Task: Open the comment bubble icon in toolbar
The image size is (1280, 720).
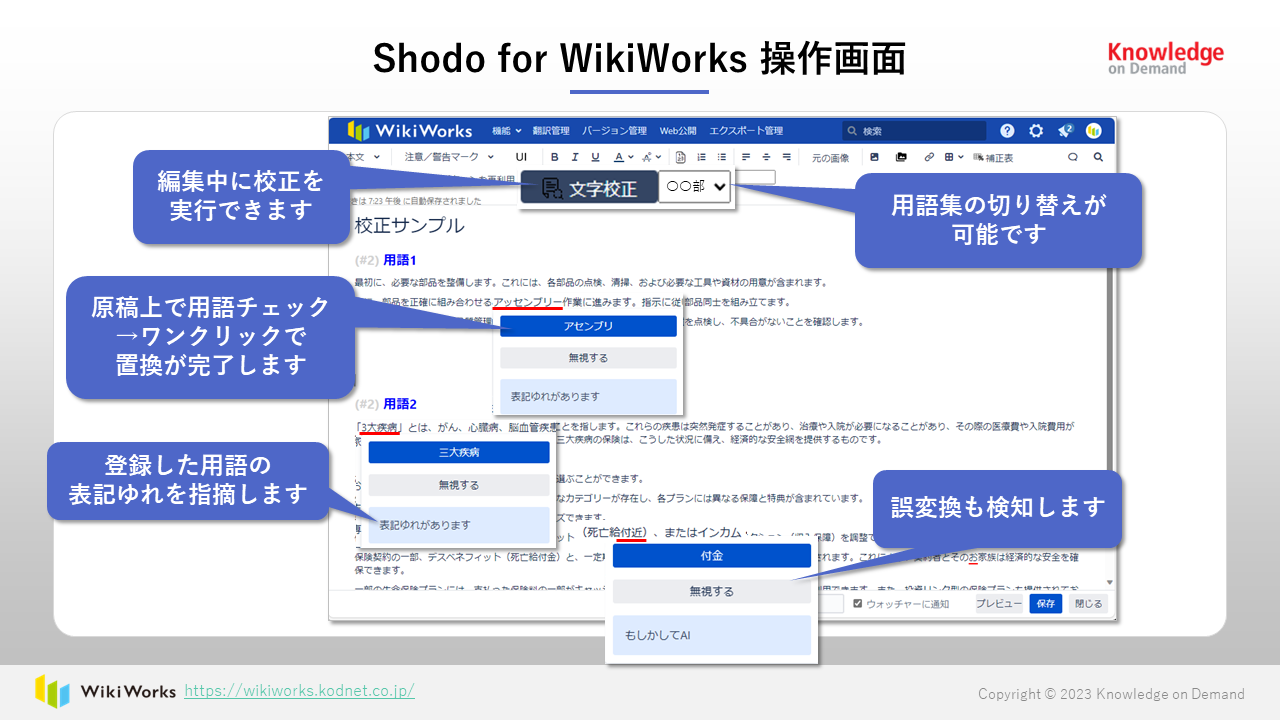Action: (x=1073, y=157)
